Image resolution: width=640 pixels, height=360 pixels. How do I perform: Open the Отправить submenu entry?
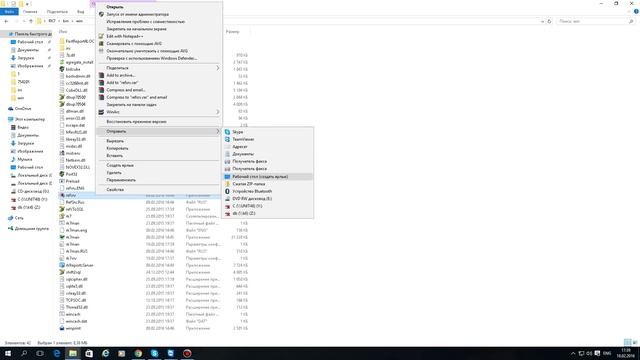(159, 131)
